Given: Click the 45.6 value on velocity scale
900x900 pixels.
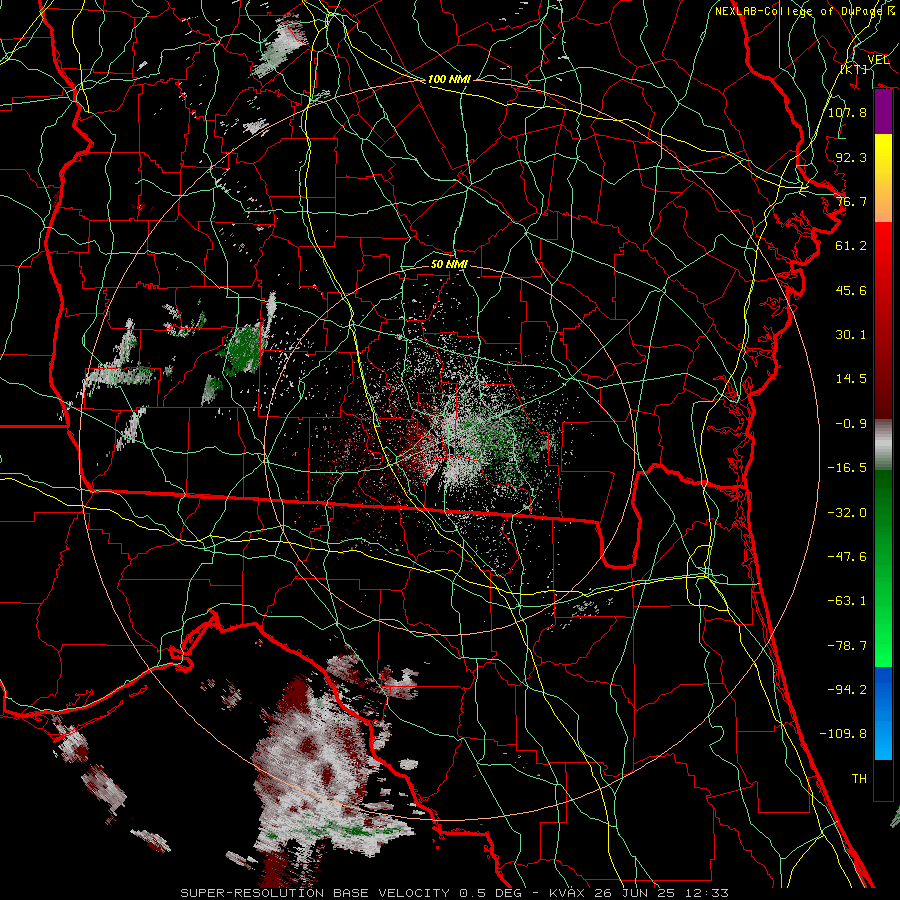Looking at the screenshot, I should point(851,290).
